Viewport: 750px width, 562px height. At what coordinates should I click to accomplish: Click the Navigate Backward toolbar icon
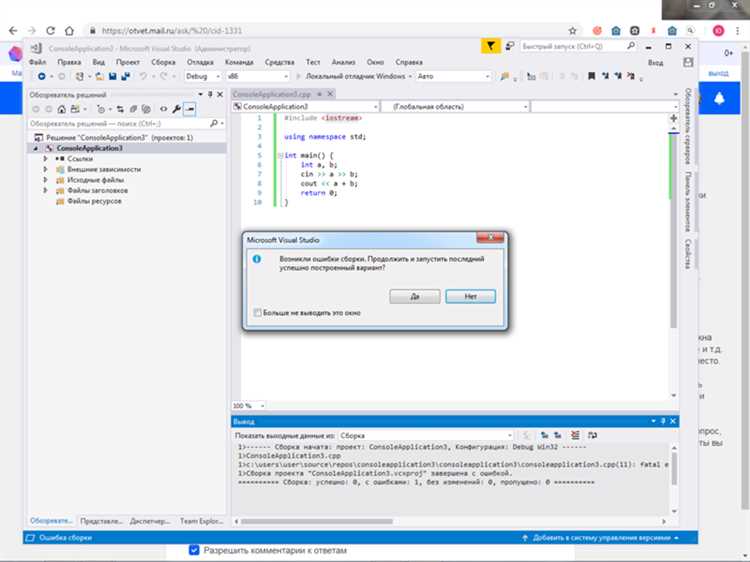coord(42,76)
